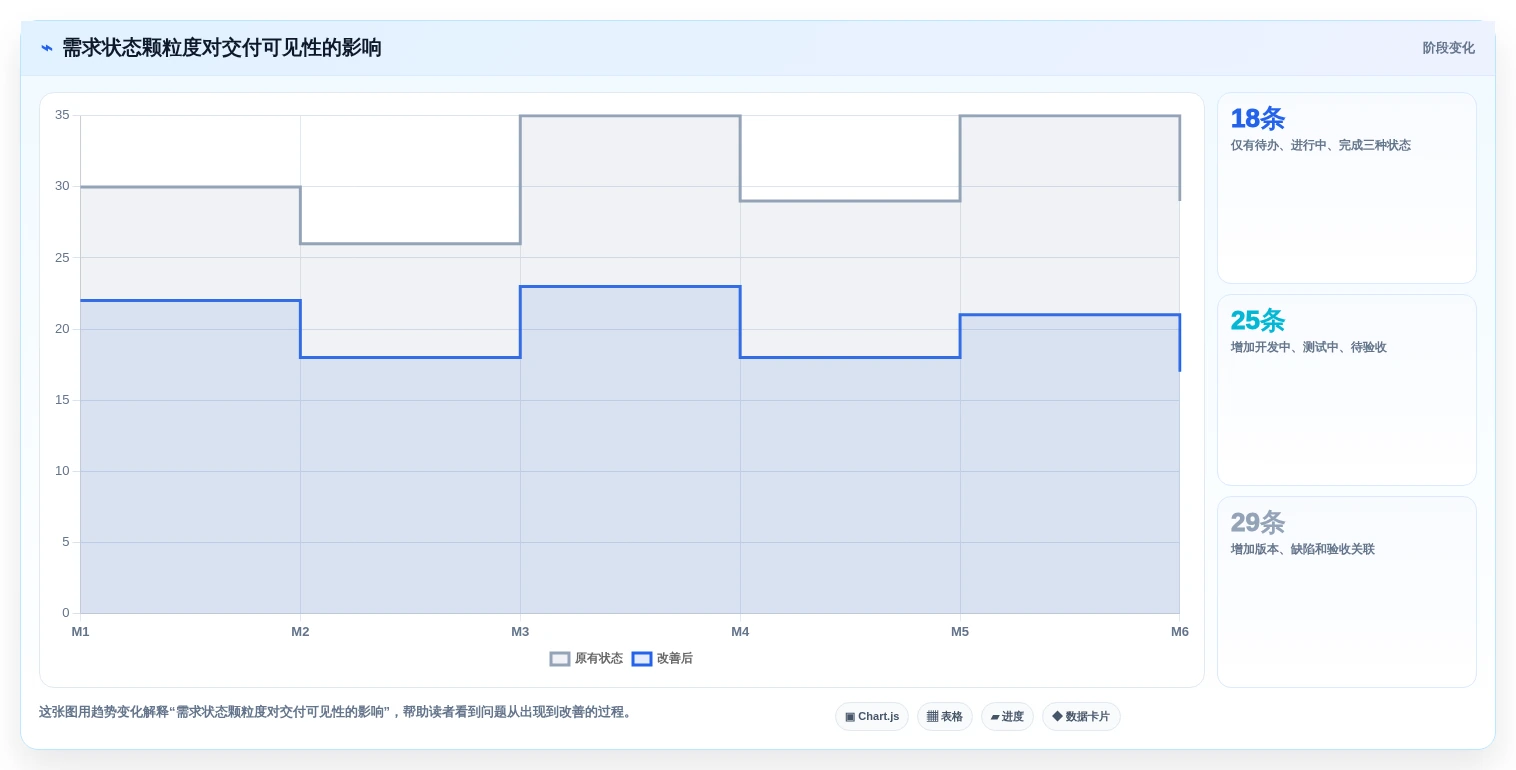Select the Chart.js tag chip
This screenshot has width=1516, height=770.
point(872,716)
